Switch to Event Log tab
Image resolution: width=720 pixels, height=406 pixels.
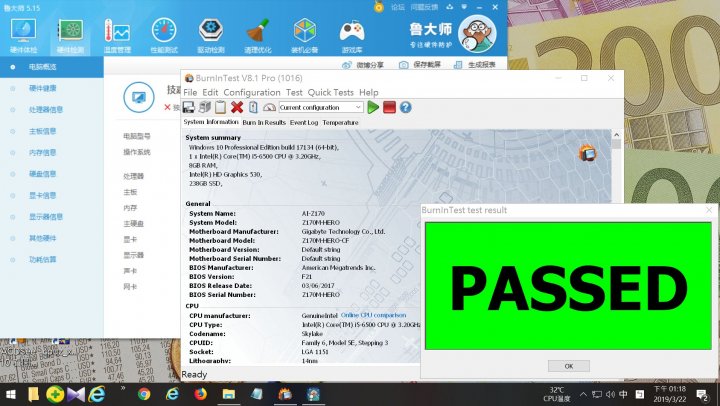tap(304, 123)
